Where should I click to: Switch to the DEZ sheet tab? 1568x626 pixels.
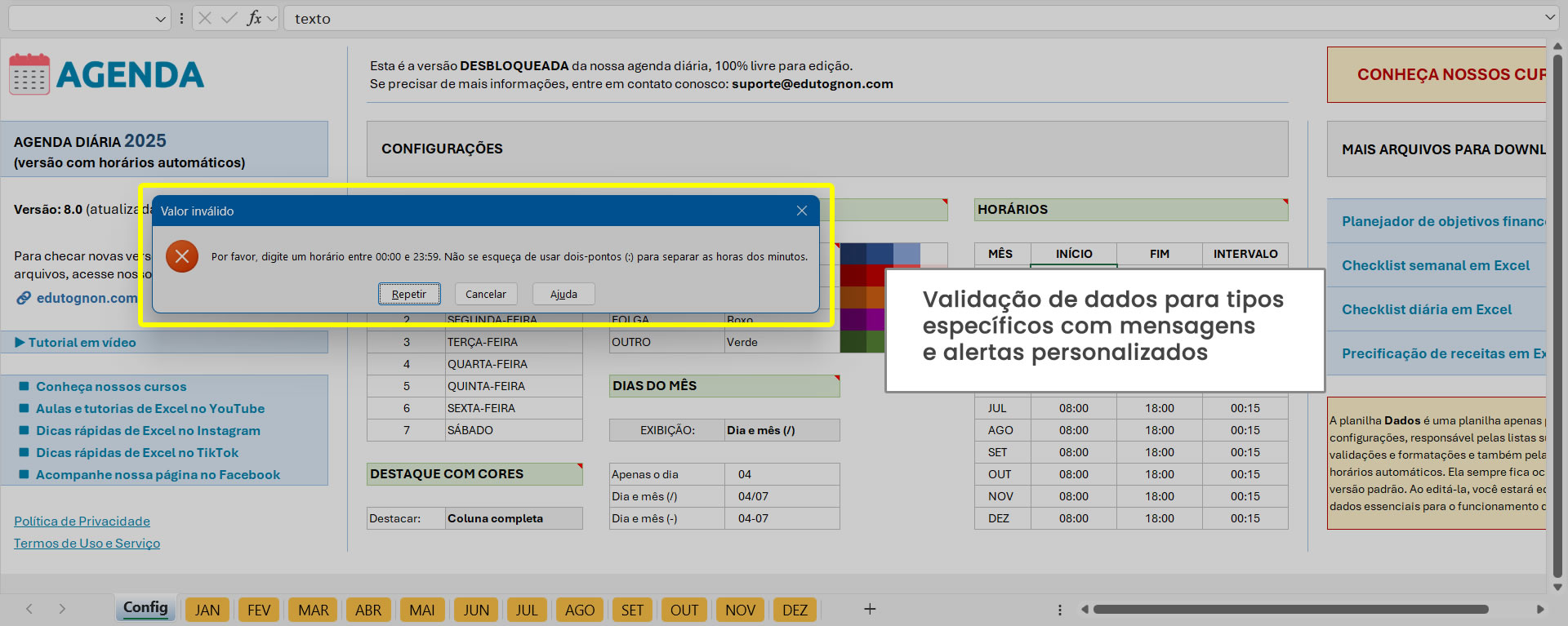click(x=795, y=610)
